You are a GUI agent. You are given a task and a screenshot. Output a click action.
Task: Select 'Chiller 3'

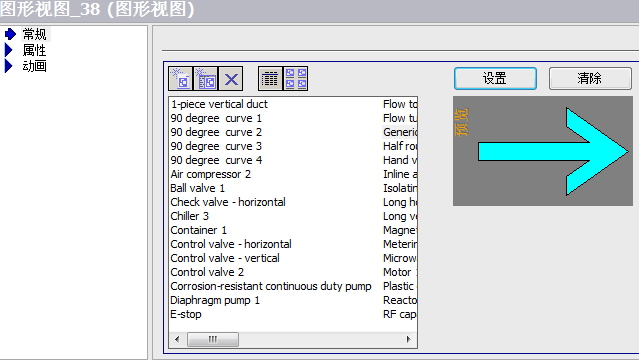[189, 216]
